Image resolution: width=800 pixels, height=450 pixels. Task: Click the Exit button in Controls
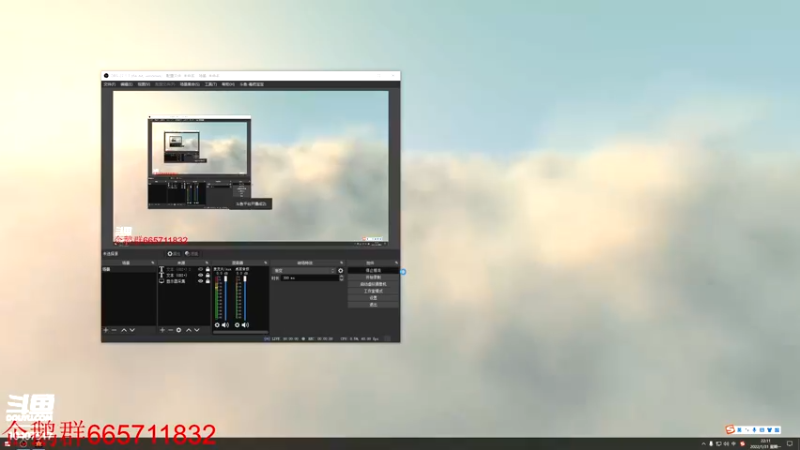(373, 305)
